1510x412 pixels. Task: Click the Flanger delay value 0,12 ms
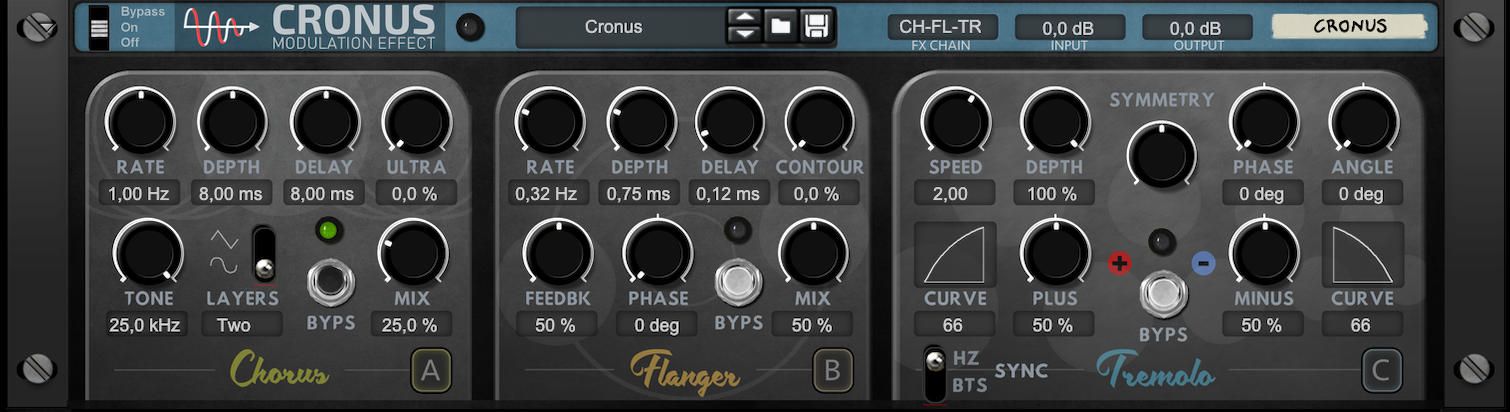point(729,194)
